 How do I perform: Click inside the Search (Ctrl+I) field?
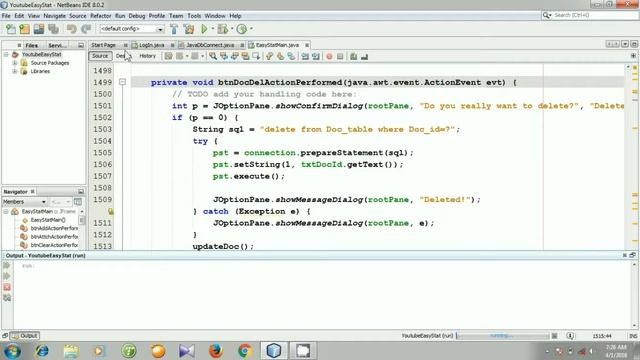coord(594,15)
